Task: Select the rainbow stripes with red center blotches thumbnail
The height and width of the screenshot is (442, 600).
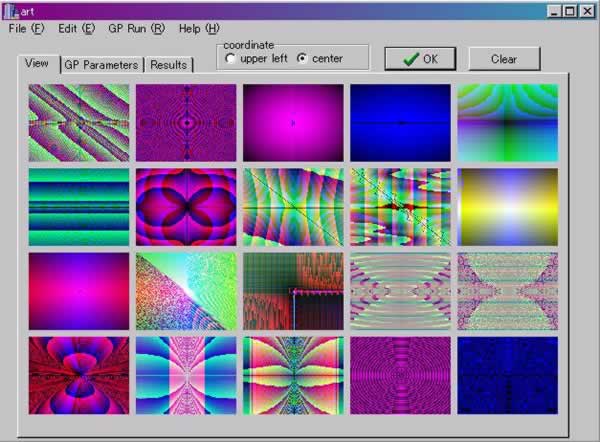Action: coord(400,207)
